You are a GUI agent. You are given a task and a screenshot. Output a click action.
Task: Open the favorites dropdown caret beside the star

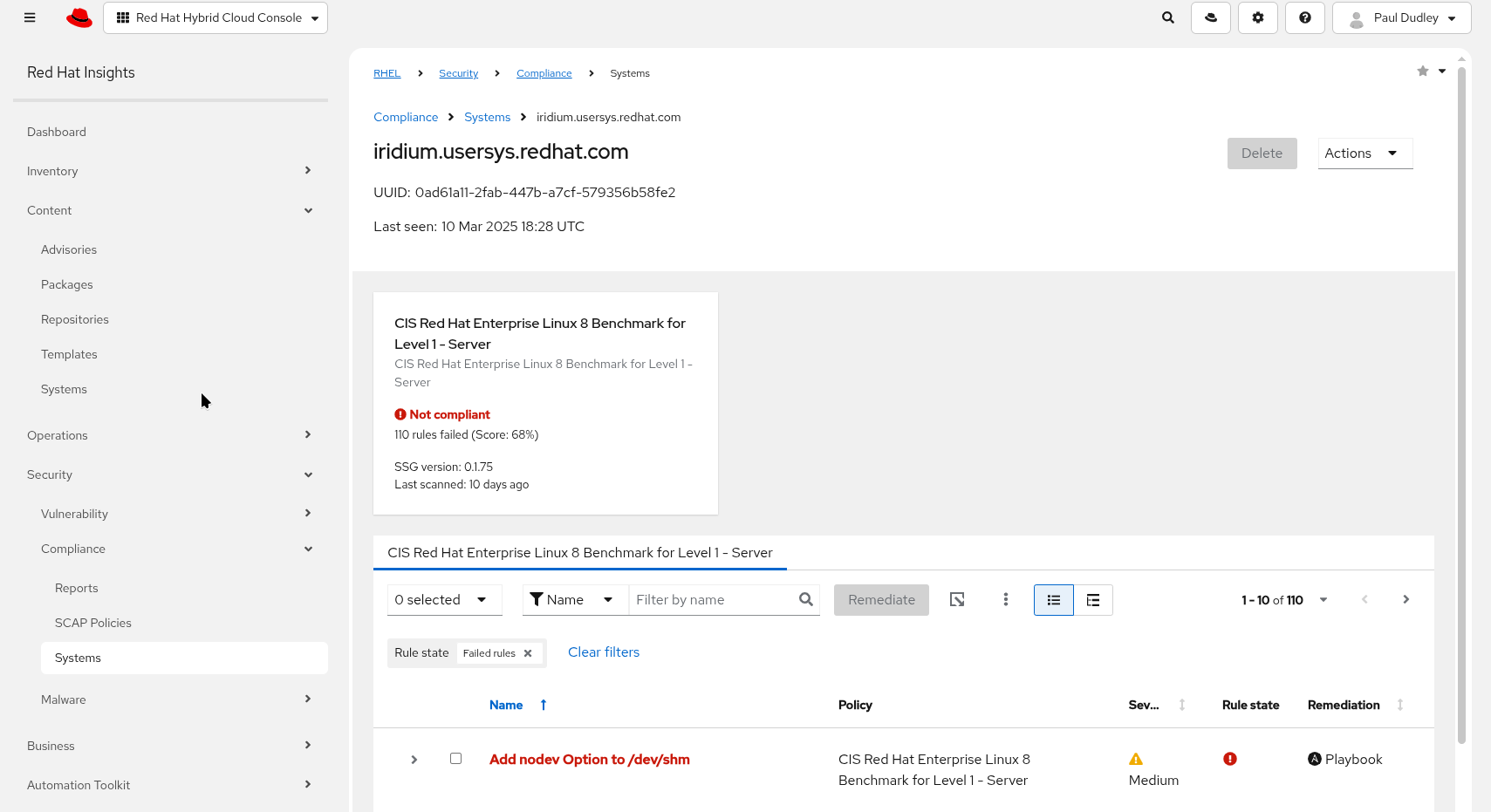pos(1442,71)
